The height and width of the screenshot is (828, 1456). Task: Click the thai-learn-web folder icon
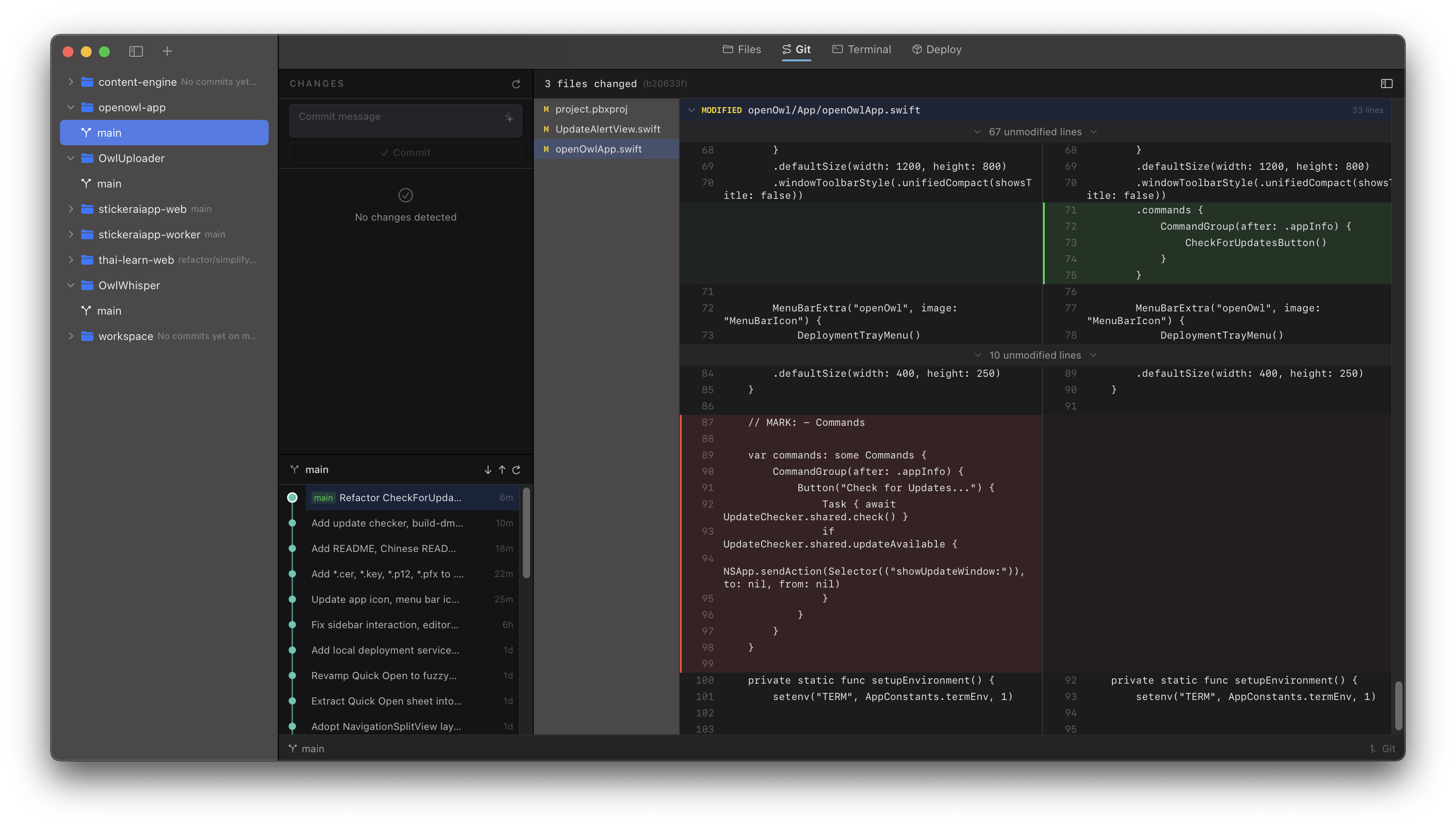pyautogui.click(x=87, y=260)
